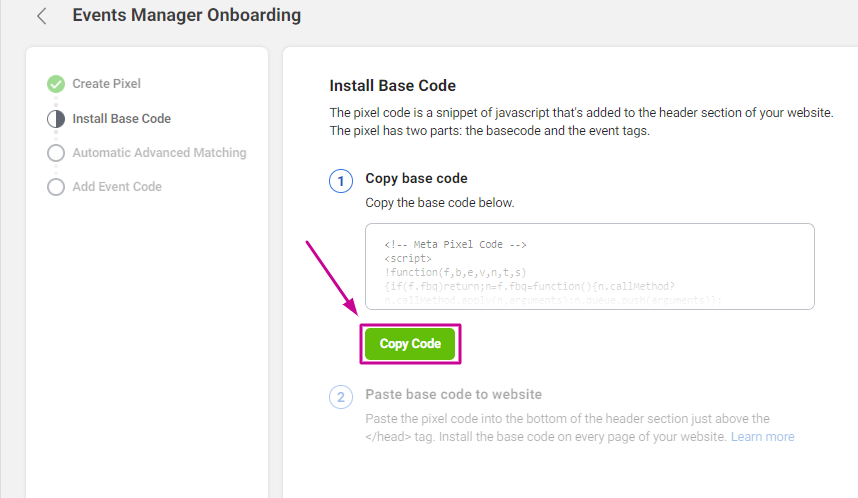Click the green Copy Code button

(x=410, y=344)
